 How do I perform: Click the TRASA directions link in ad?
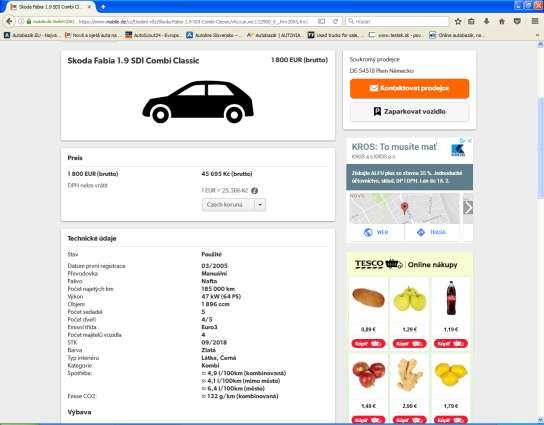pos(431,232)
